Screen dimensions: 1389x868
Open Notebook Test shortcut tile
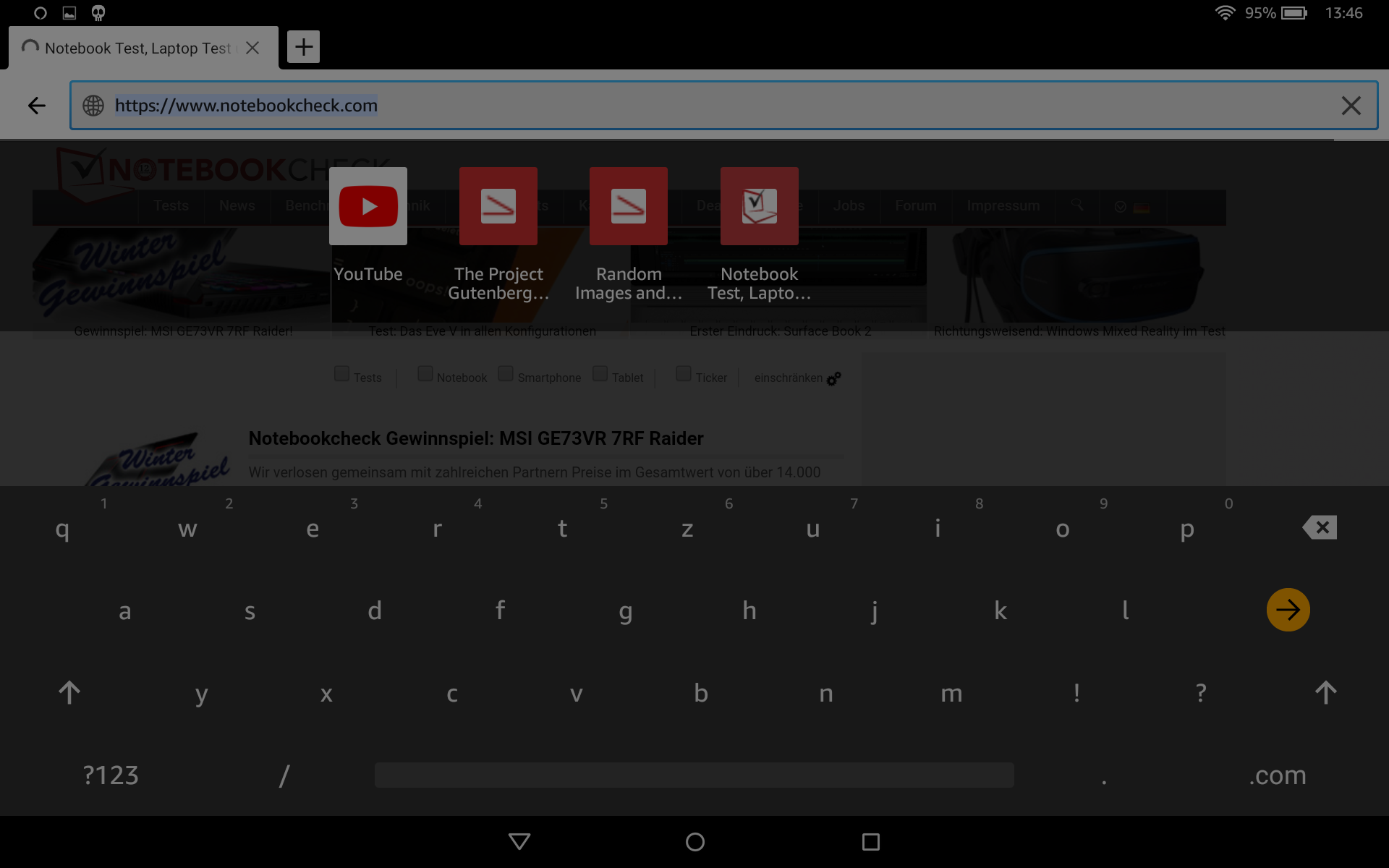click(759, 207)
